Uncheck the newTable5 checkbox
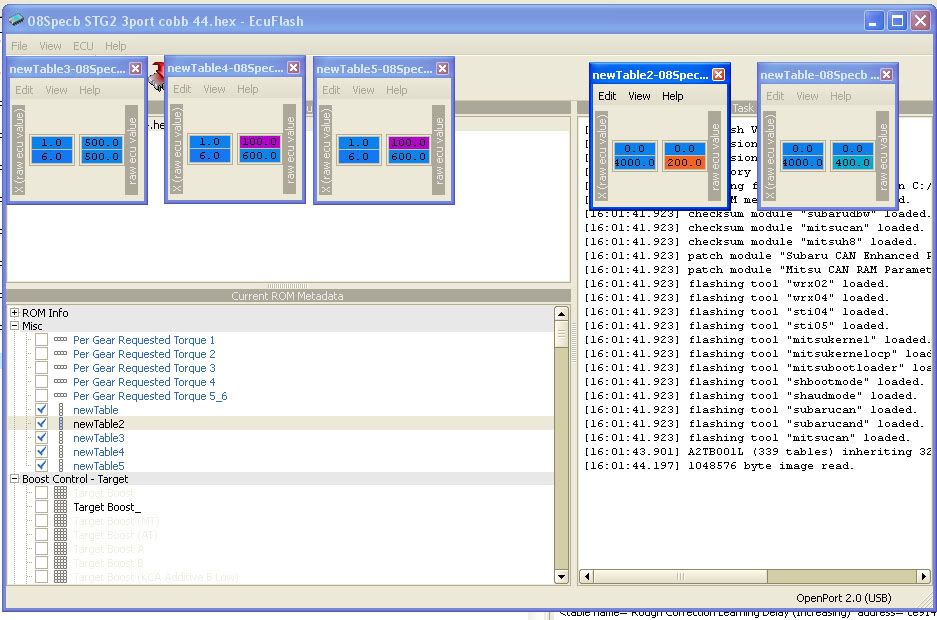Viewport: 937px width, 620px height. coord(41,466)
